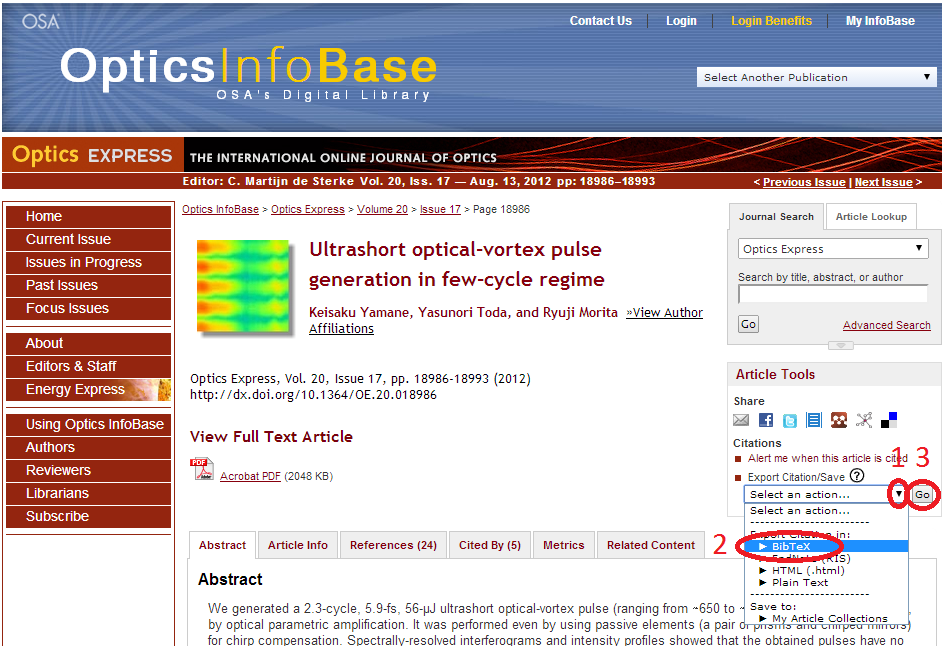This screenshot has width=942, height=646.
Task: Open the Export Citation help question mark
Action: (857, 476)
